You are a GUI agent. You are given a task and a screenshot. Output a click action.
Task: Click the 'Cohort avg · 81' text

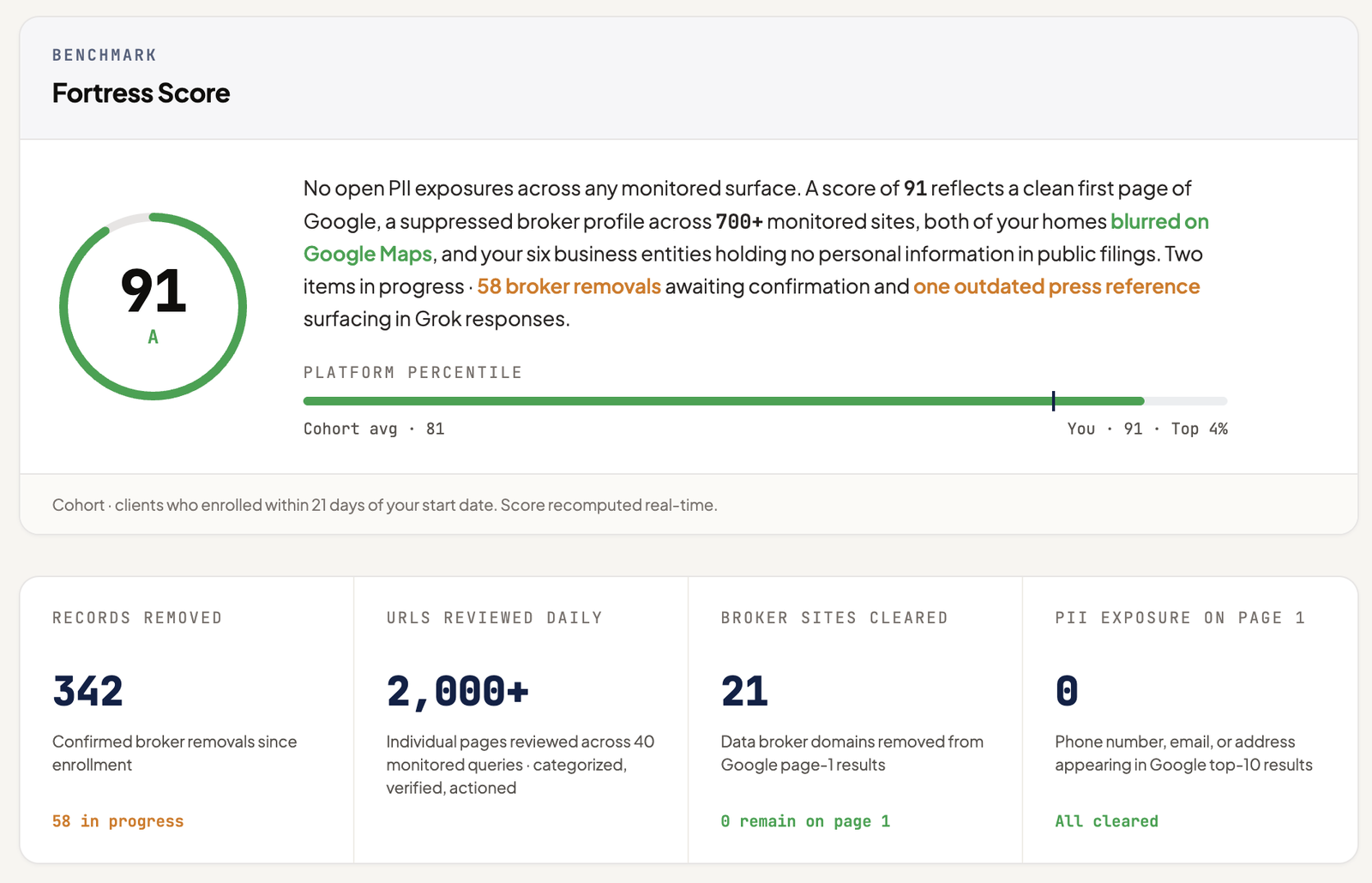click(x=374, y=429)
